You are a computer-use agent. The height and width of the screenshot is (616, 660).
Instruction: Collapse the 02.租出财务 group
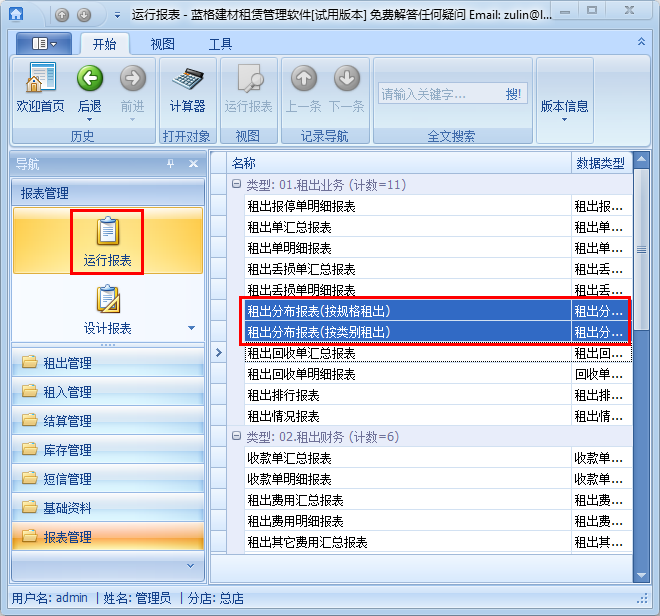(x=237, y=437)
